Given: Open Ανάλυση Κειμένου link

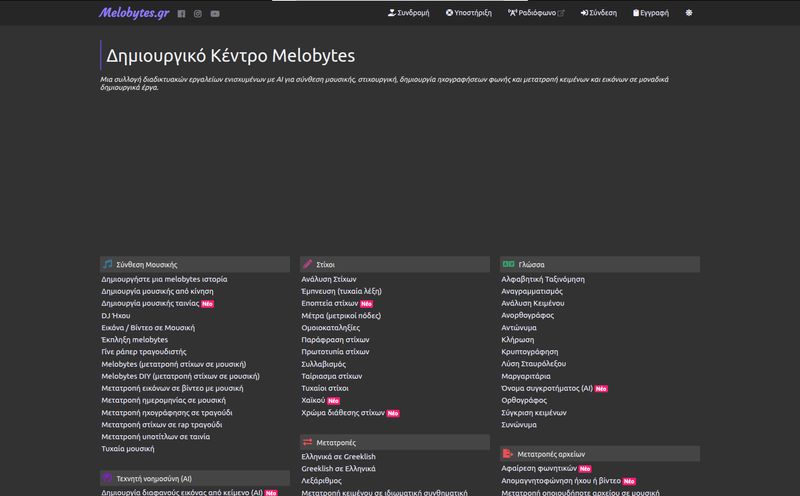Looking at the screenshot, I should (x=533, y=303).
